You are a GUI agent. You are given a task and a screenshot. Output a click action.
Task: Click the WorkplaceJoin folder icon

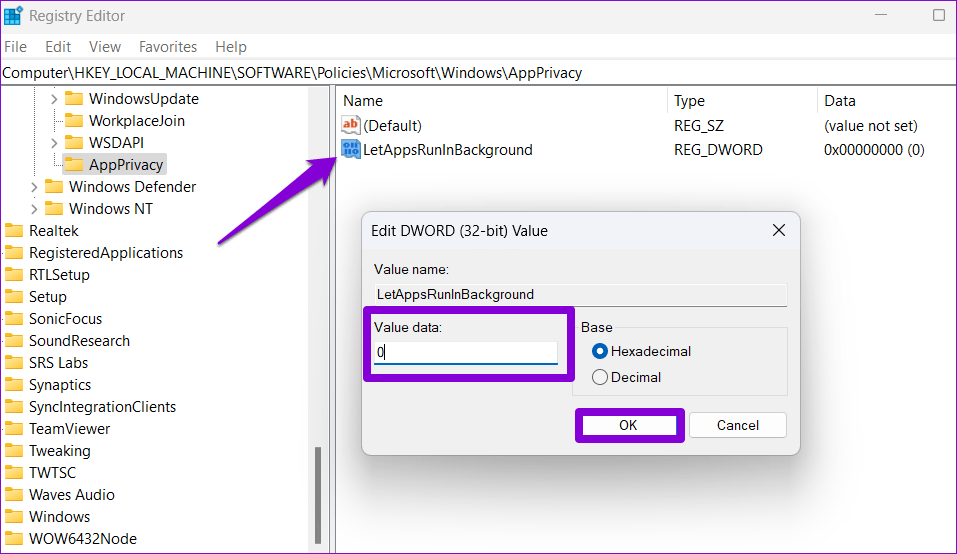(74, 120)
